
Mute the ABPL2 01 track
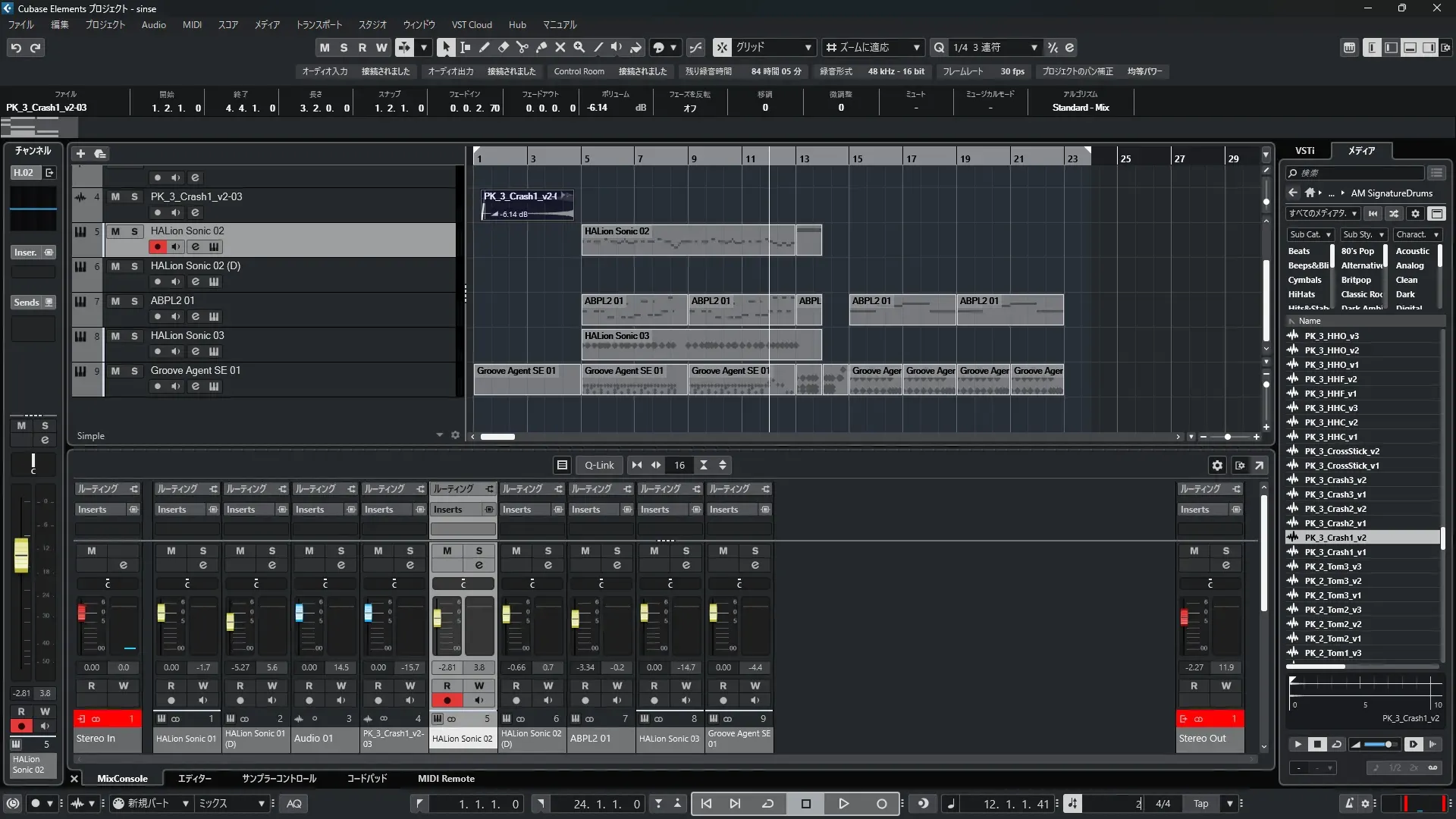pos(115,301)
